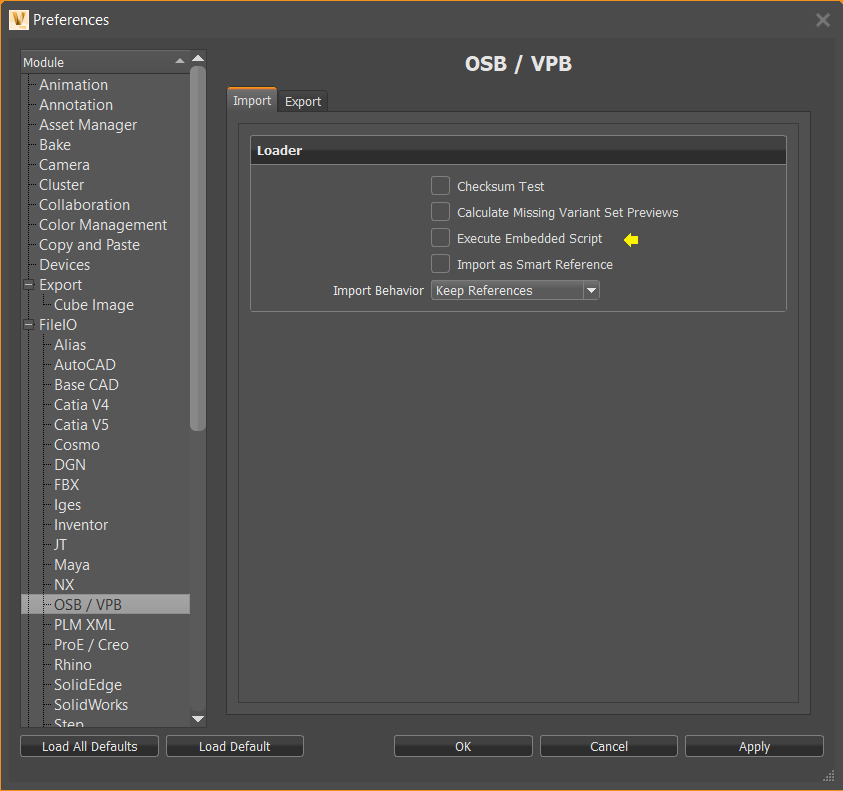
Task: Click the Load All Defaults button
Action: (88, 746)
